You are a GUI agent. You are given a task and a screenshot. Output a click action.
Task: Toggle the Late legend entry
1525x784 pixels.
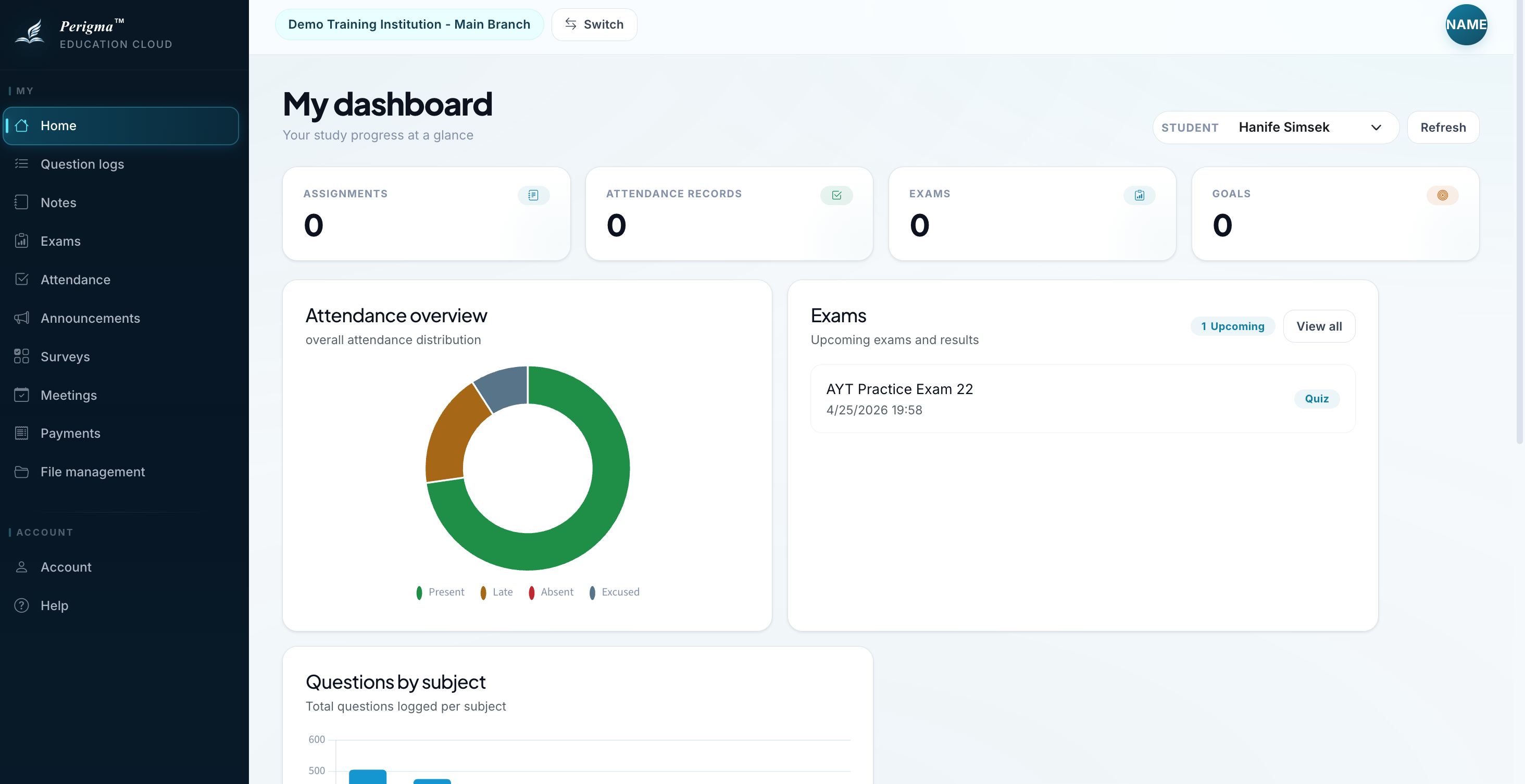pos(496,592)
